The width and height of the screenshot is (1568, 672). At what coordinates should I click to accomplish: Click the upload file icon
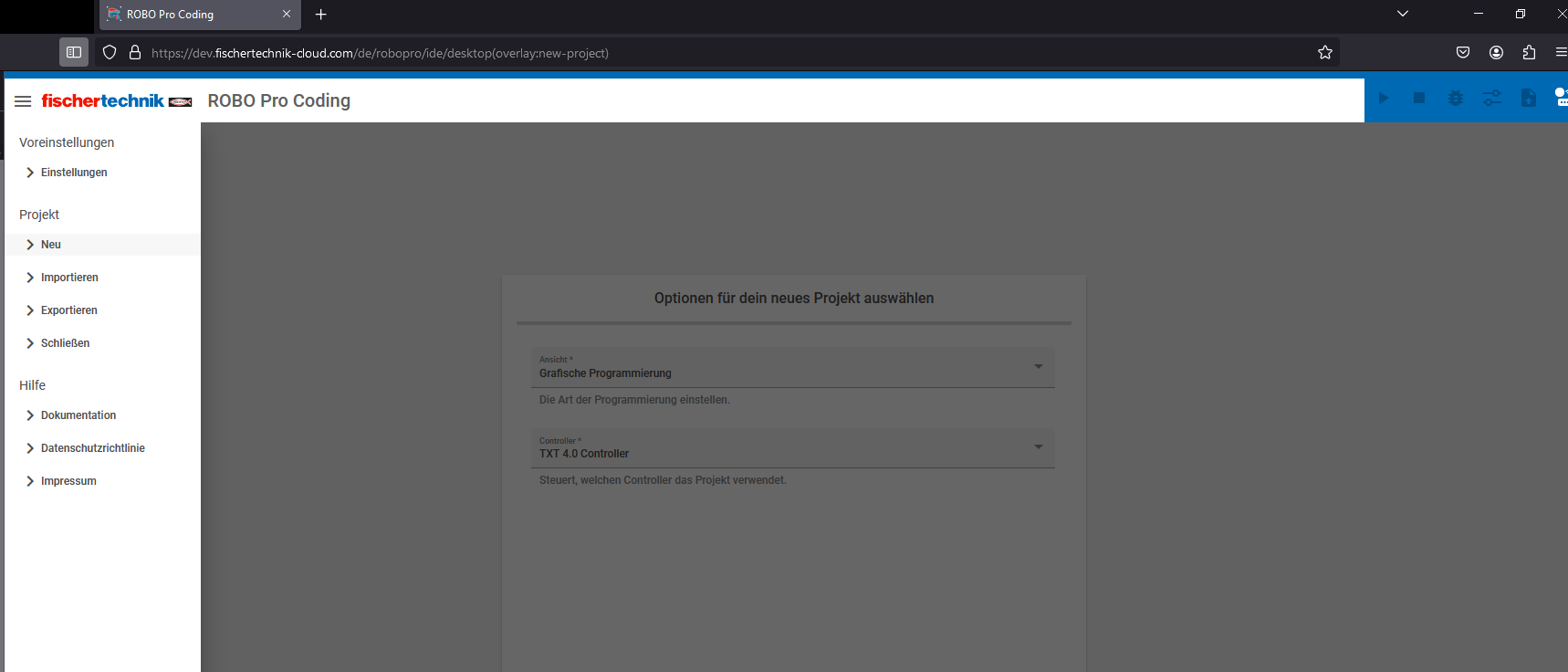click(1529, 99)
